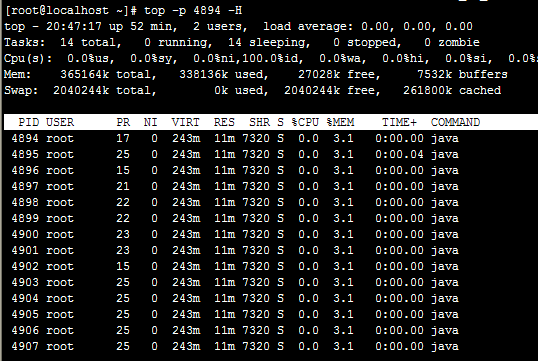The height and width of the screenshot is (361, 538).
Task: Click '0 zombie' in the Tasks line
Action: [x=452, y=43]
